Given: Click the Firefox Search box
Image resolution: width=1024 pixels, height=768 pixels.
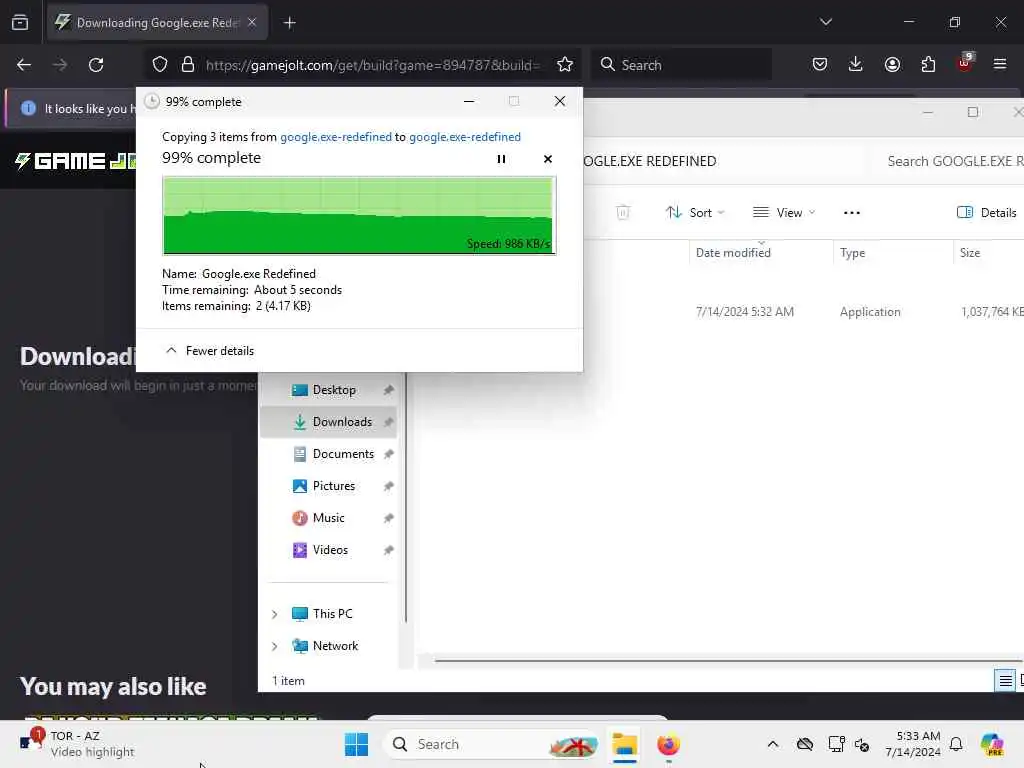Looking at the screenshot, I should (681, 65).
